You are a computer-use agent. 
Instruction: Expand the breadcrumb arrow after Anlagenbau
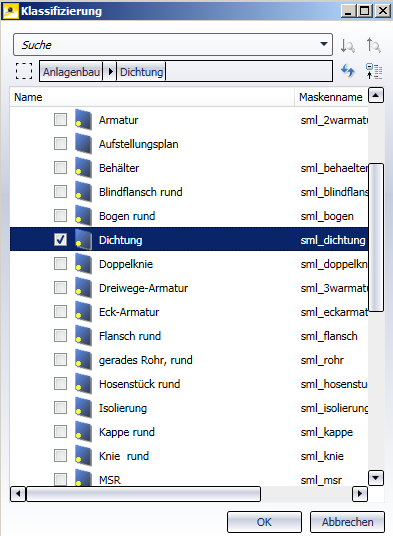110,71
